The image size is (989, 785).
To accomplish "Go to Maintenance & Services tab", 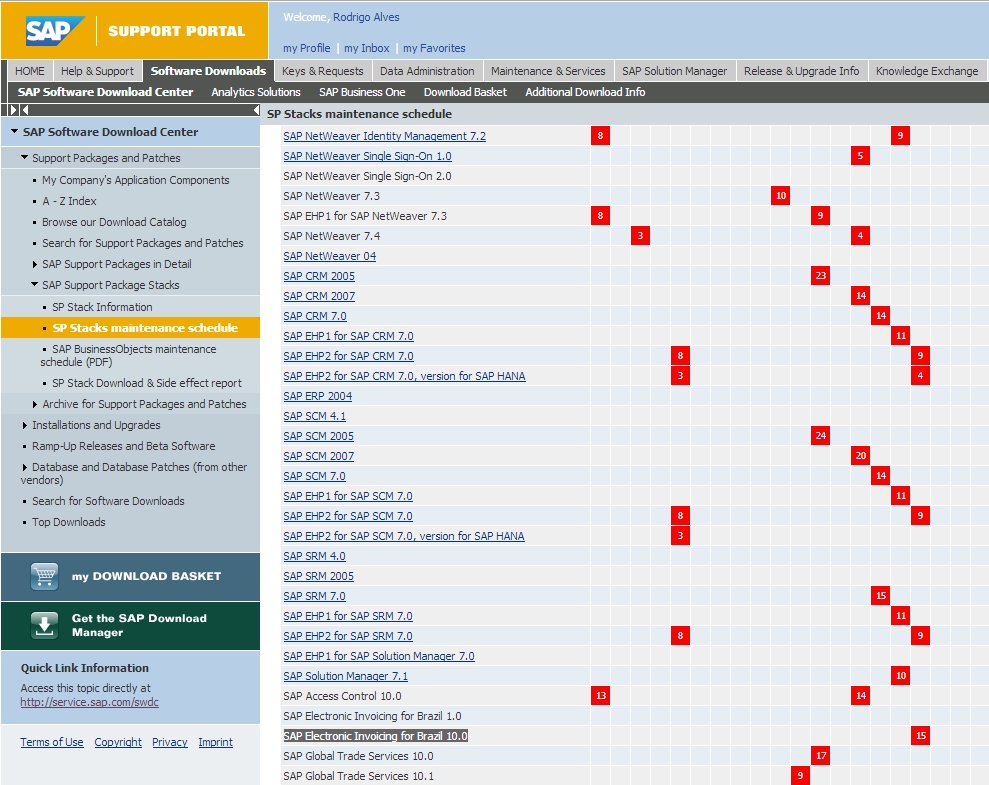I will click(548, 71).
